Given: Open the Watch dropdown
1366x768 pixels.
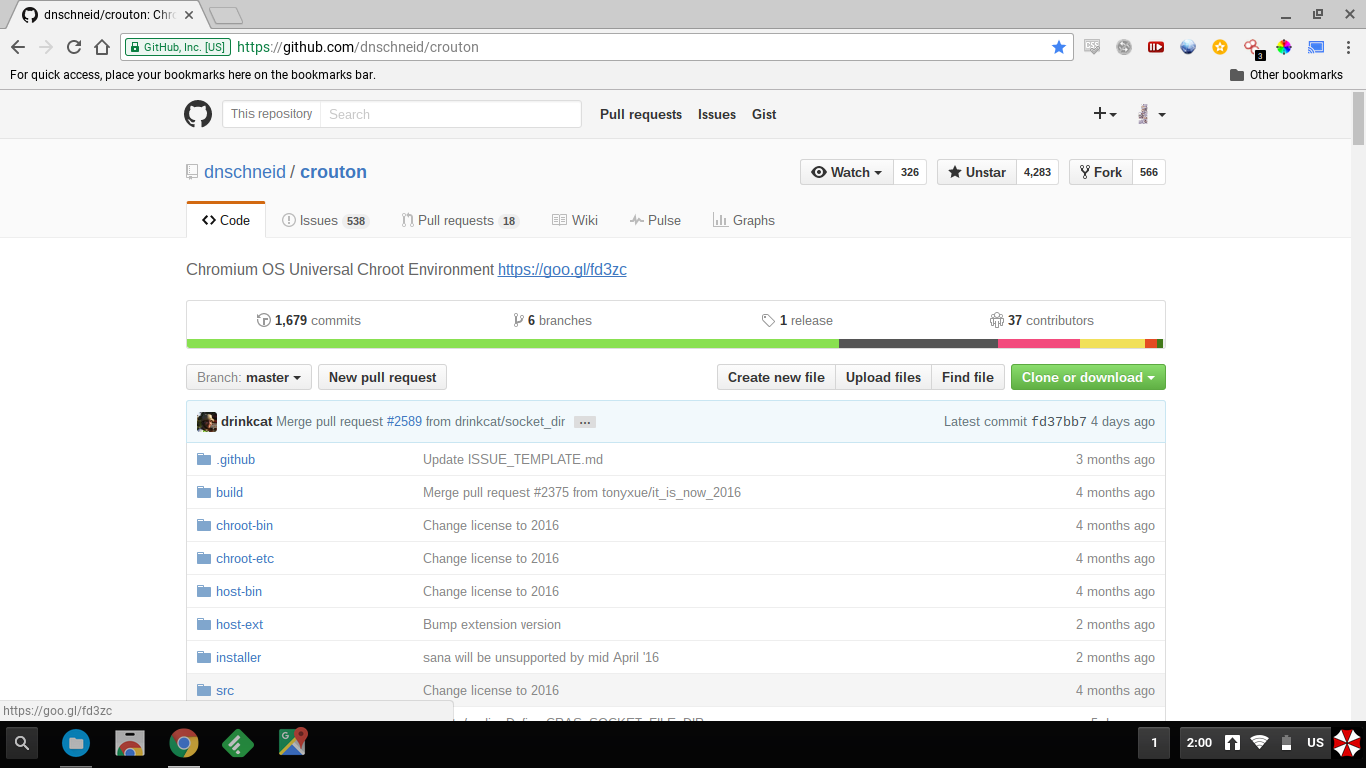Looking at the screenshot, I should point(846,172).
